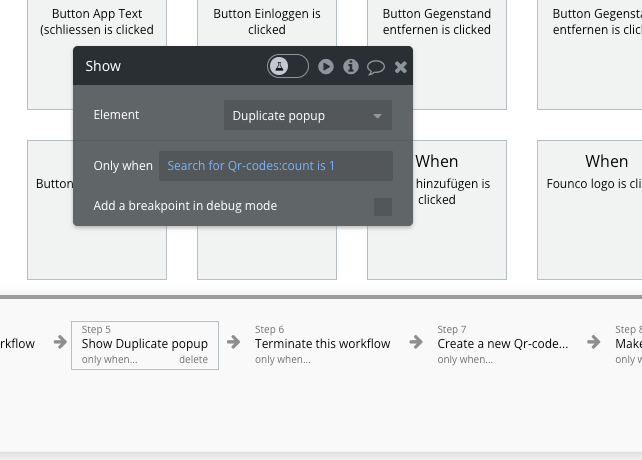Viewport: 642px width, 460px height.
Task: Click the Only when condition field
Action: [275, 166]
